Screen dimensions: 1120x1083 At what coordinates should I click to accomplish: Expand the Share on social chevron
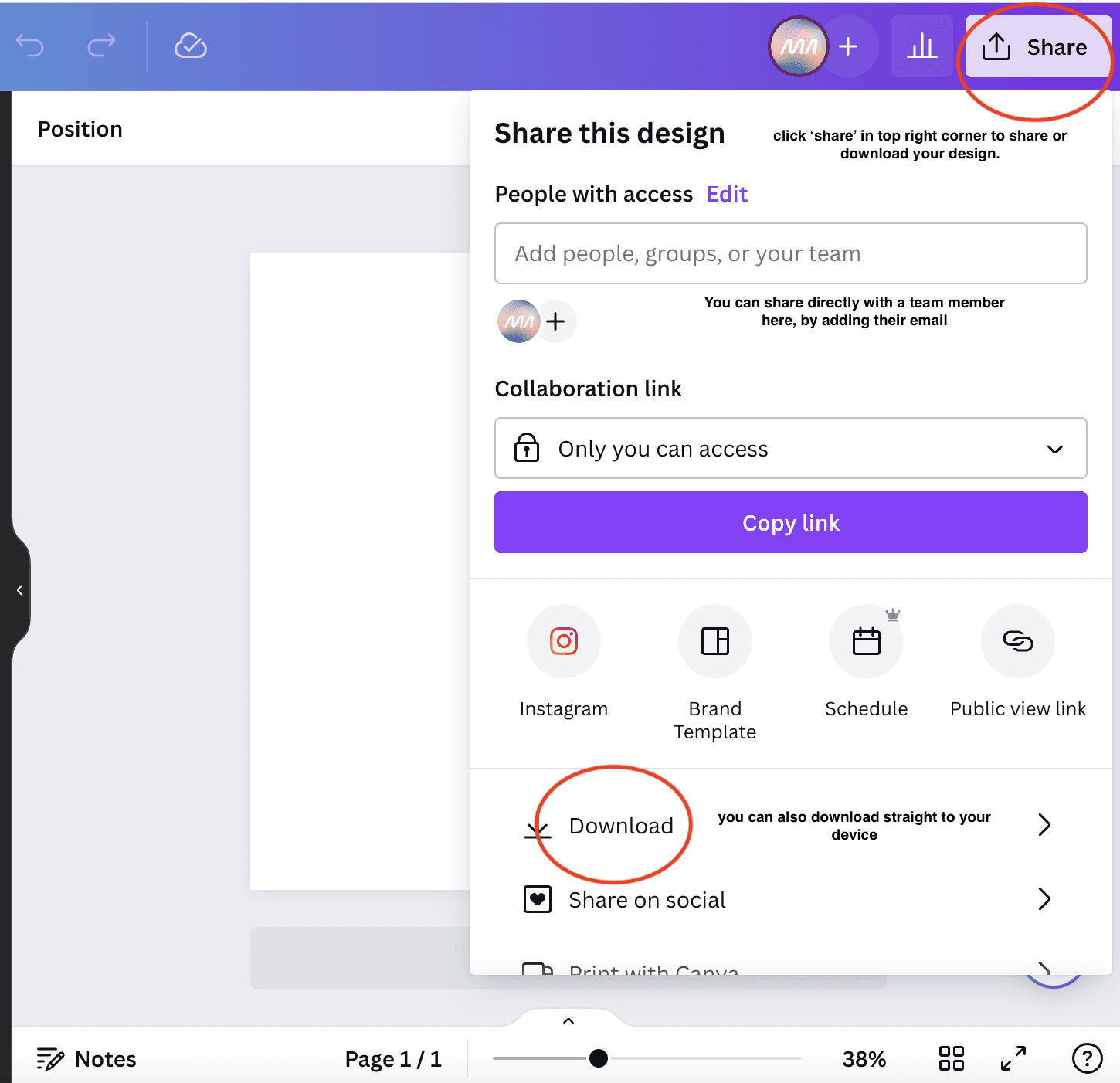(x=1045, y=899)
